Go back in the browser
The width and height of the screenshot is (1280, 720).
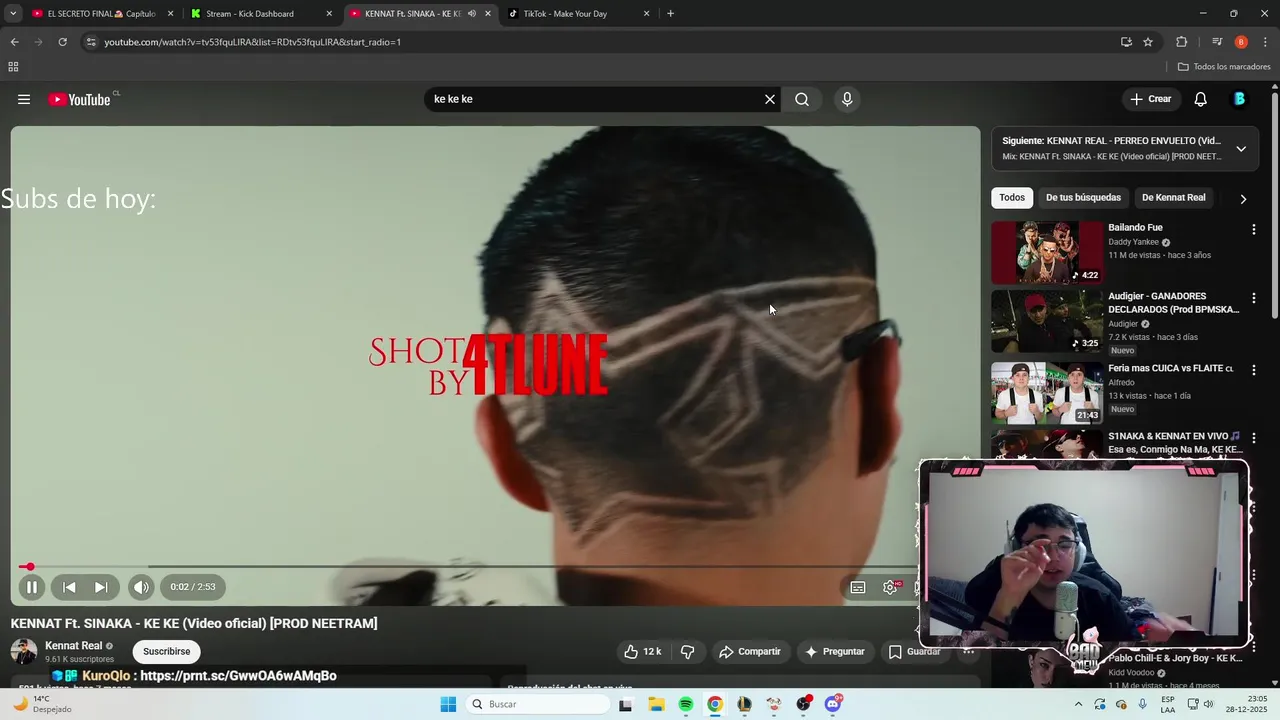tap(14, 42)
